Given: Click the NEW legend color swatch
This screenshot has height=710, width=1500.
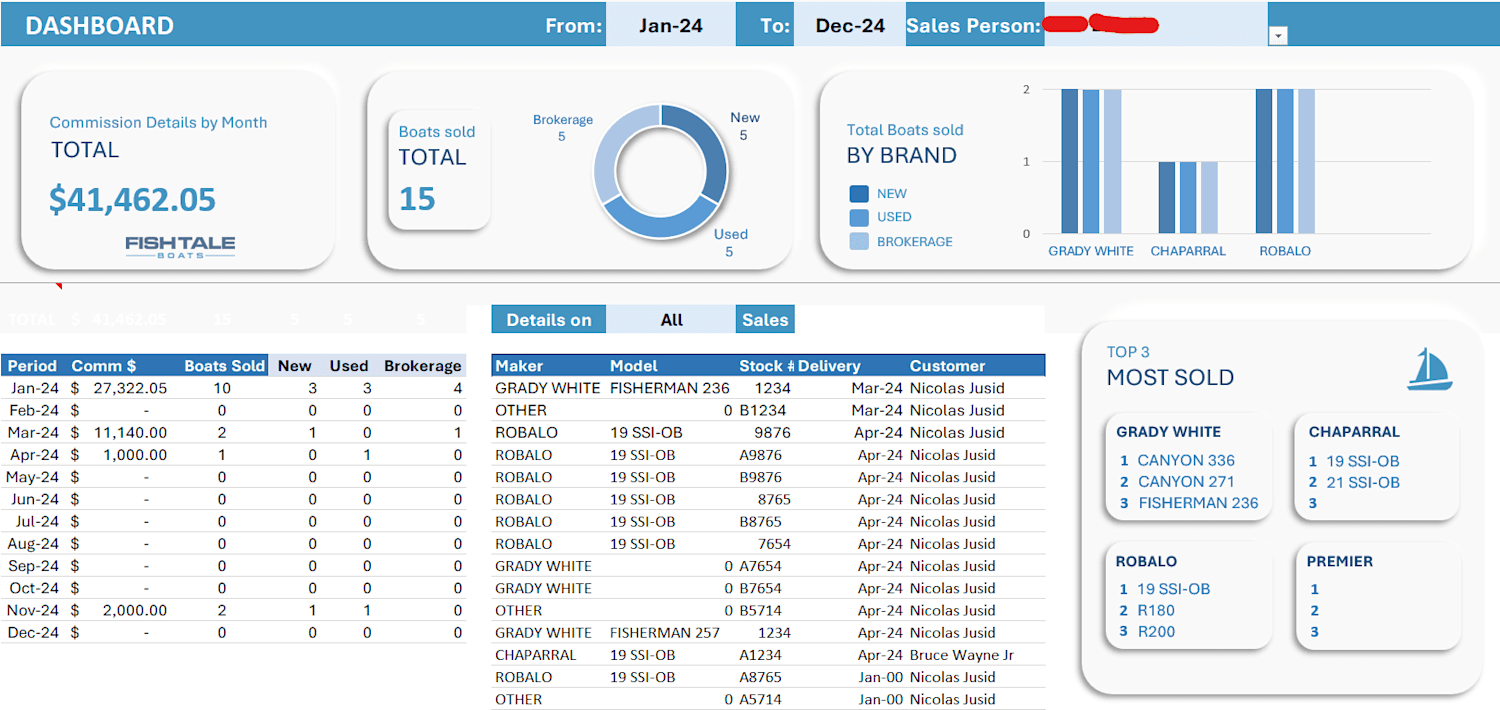Looking at the screenshot, I should coord(859,194).
